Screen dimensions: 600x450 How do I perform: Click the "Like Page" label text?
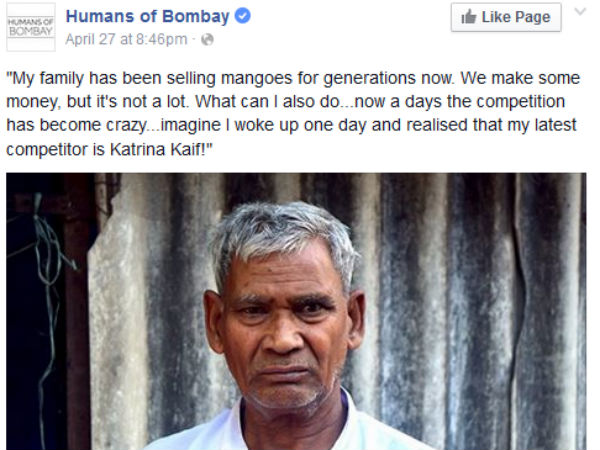[516, 17]
